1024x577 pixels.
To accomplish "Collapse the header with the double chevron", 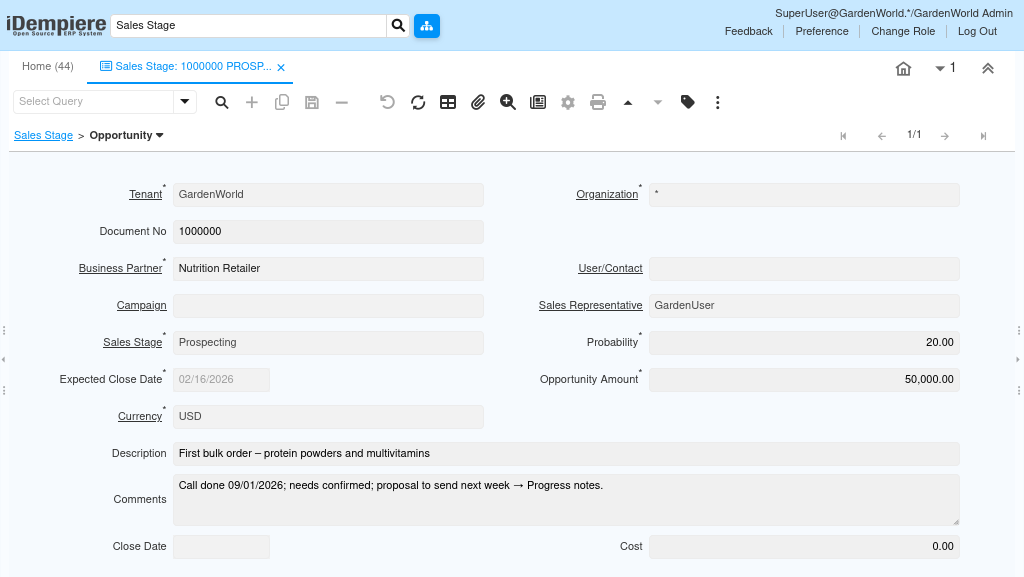I will click(987, 68).
